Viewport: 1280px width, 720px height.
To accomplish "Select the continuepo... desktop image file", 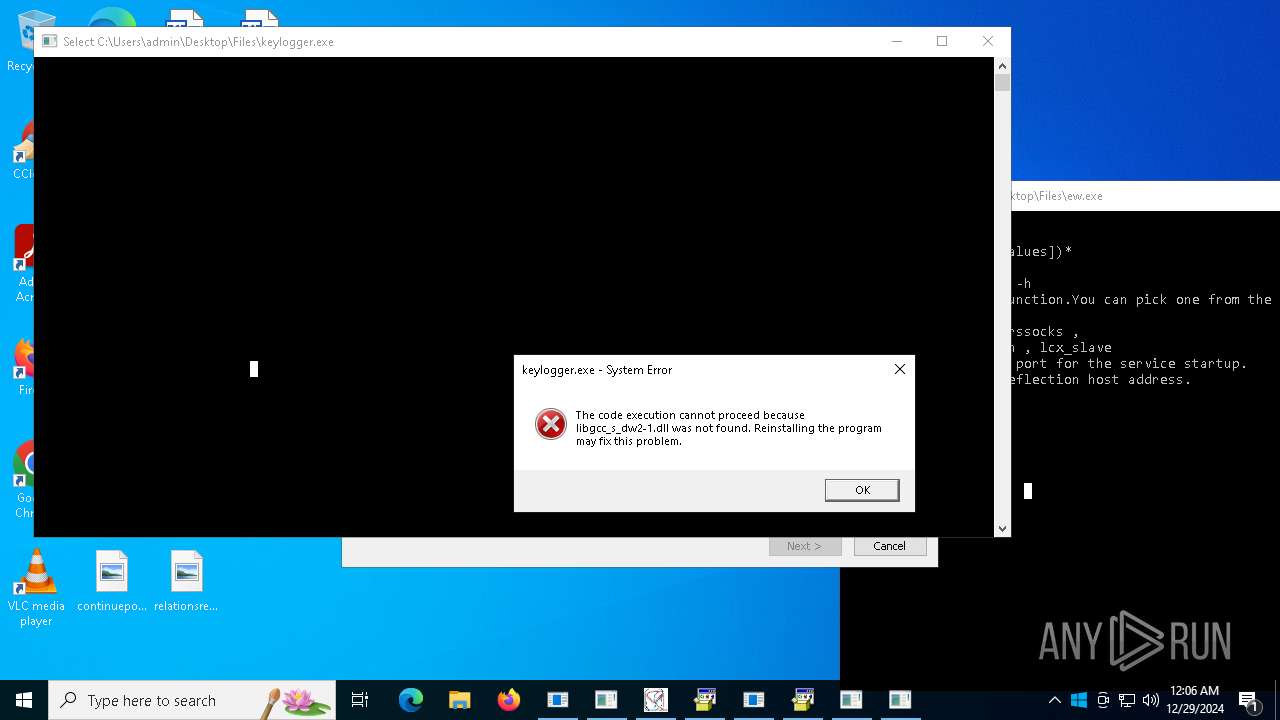I will pos(112,581).
